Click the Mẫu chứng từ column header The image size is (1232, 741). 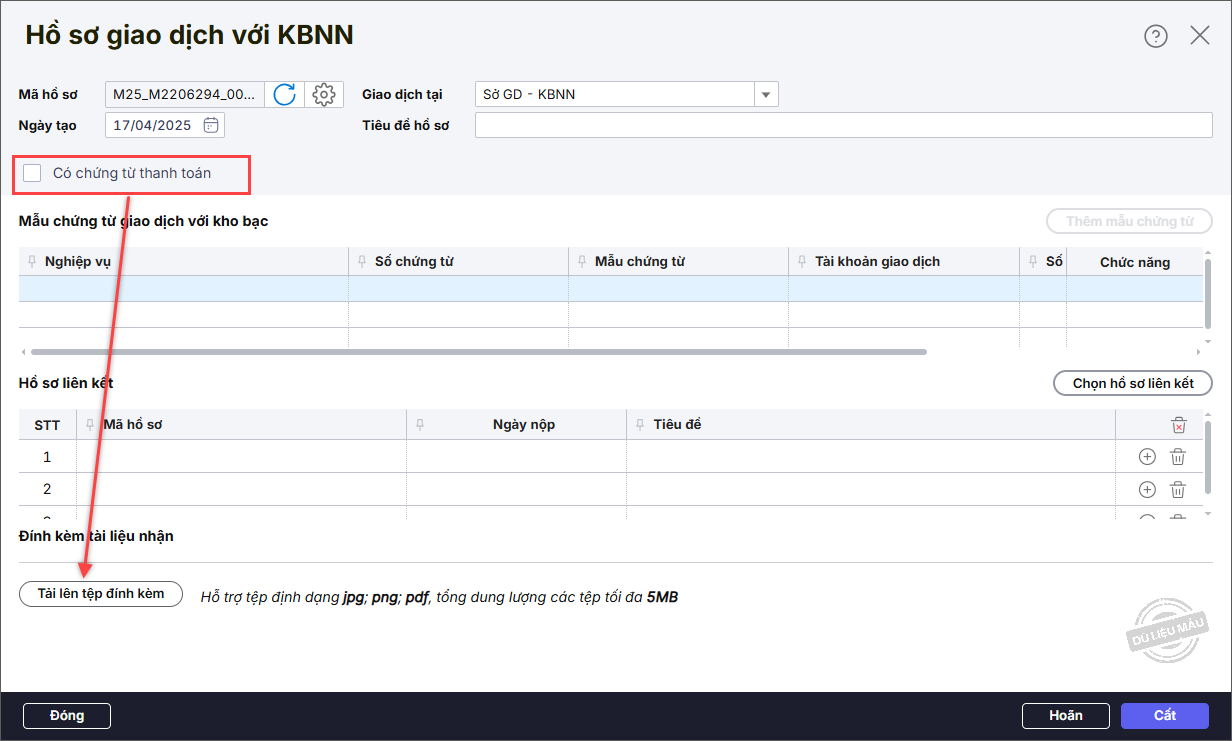click(x=640, y=262)
